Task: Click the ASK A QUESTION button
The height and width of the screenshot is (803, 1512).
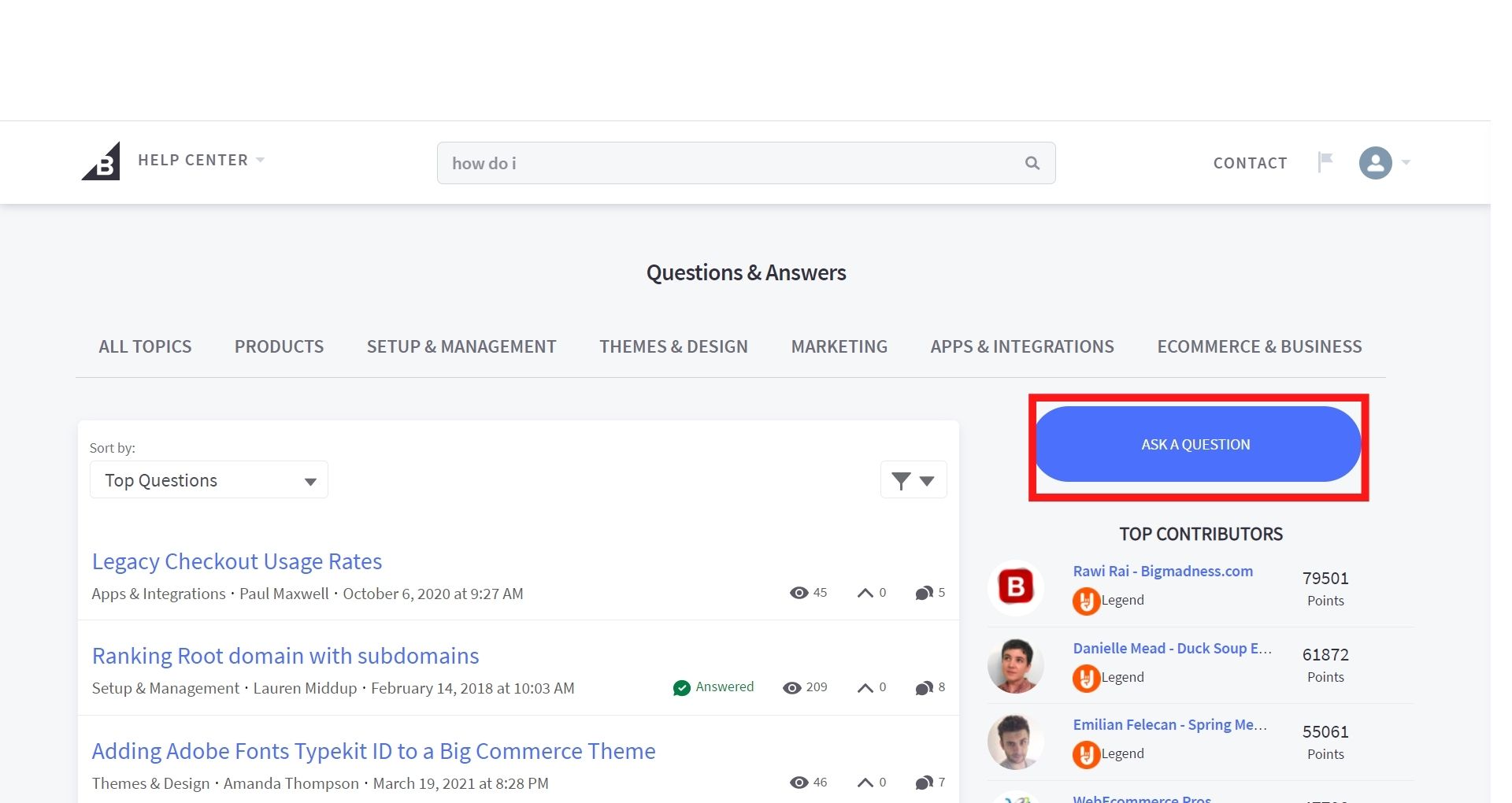Action: (1196, 444)
